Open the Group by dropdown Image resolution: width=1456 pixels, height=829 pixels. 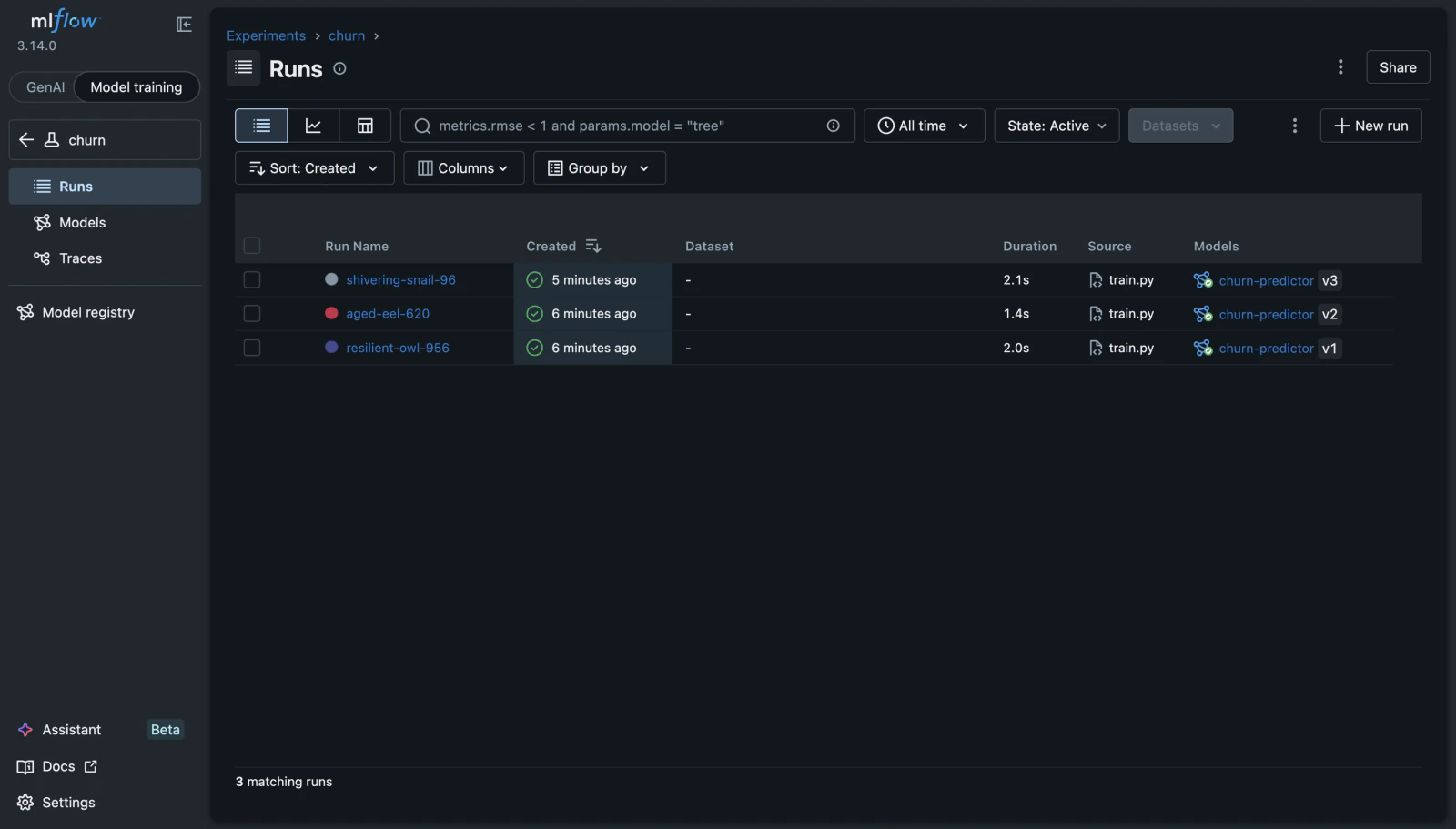(x=599, y=168)
